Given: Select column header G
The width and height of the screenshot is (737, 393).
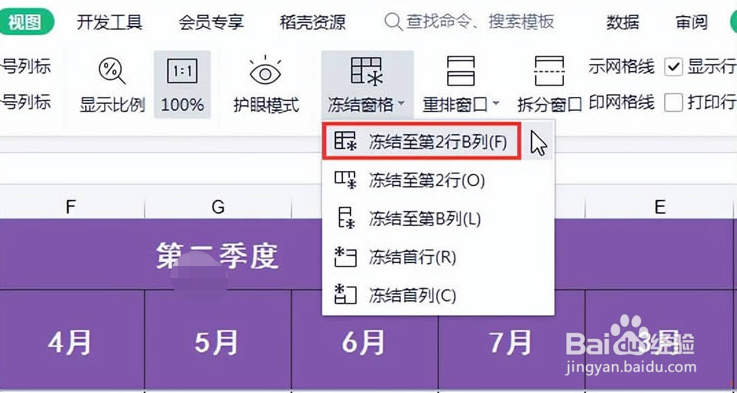Looking at the screenshot, I should [218, 207].
